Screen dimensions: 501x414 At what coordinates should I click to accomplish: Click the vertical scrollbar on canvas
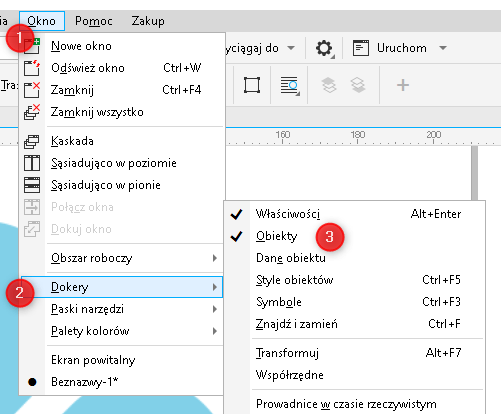(474, 173)
